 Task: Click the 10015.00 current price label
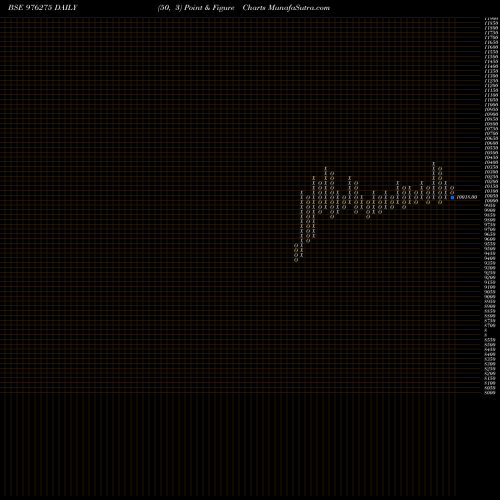pos(467,197)
